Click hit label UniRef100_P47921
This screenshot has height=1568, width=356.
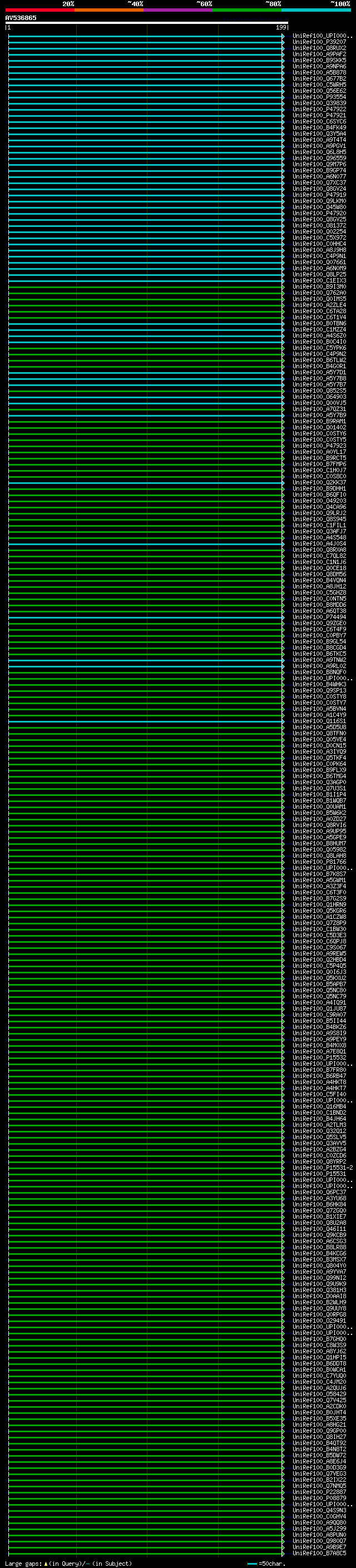pyautogui.click(x=319, y=116)
